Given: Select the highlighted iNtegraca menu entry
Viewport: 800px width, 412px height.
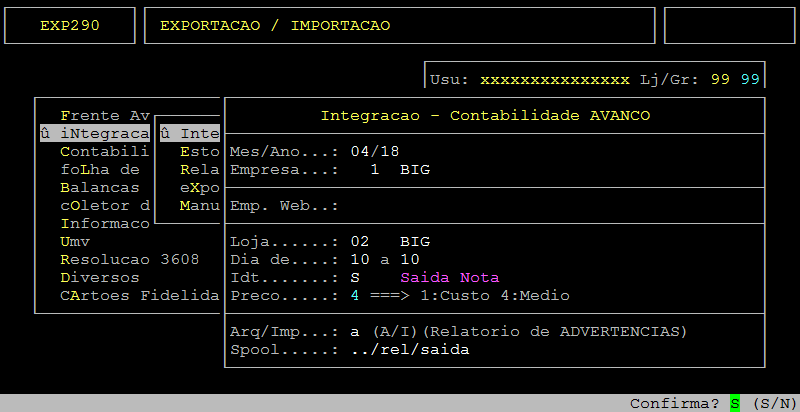Looking at the screenshot, I should click(95, 134).
